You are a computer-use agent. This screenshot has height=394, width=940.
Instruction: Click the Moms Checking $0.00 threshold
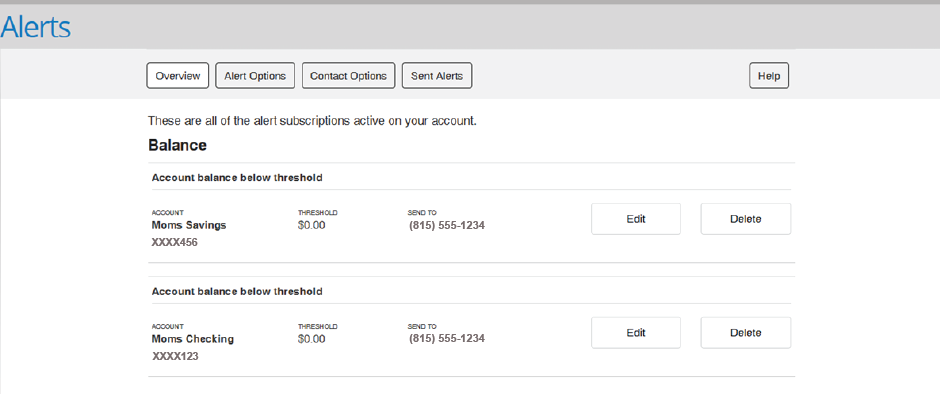311,339
